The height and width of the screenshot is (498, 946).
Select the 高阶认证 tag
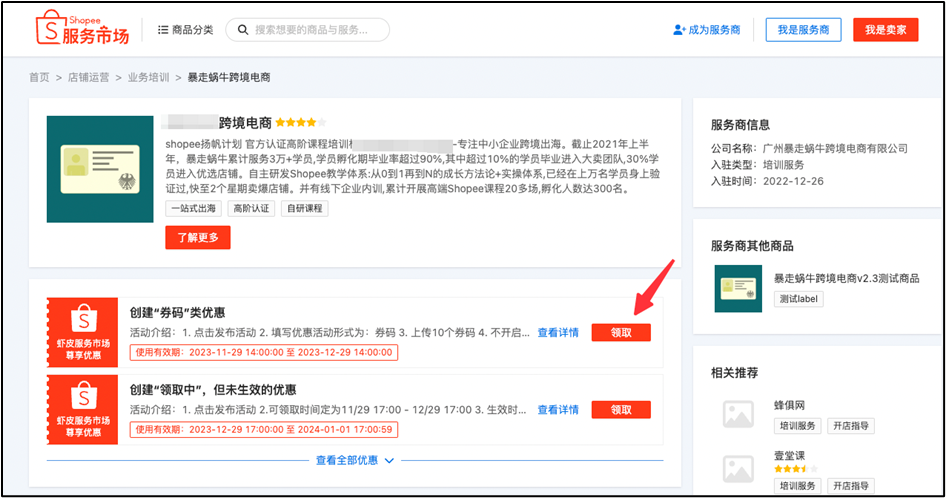(252, 208)
